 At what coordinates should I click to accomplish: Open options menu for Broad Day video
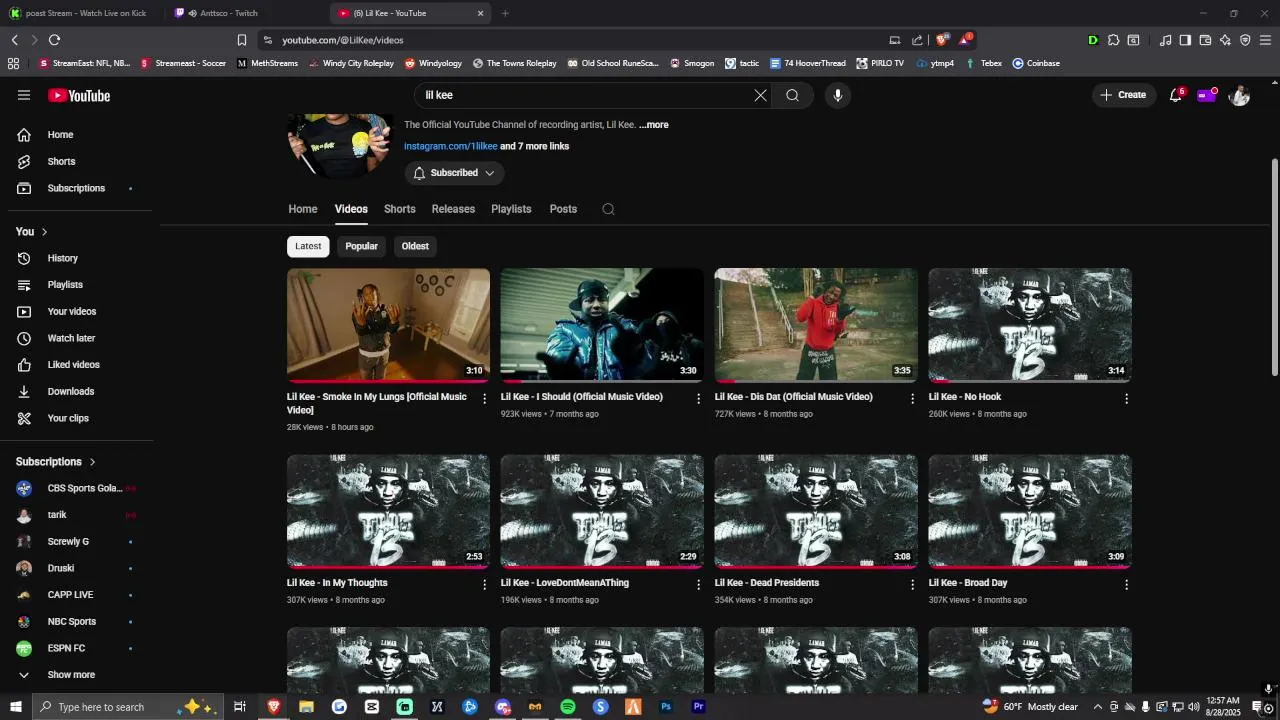(x=1126, y=584)
